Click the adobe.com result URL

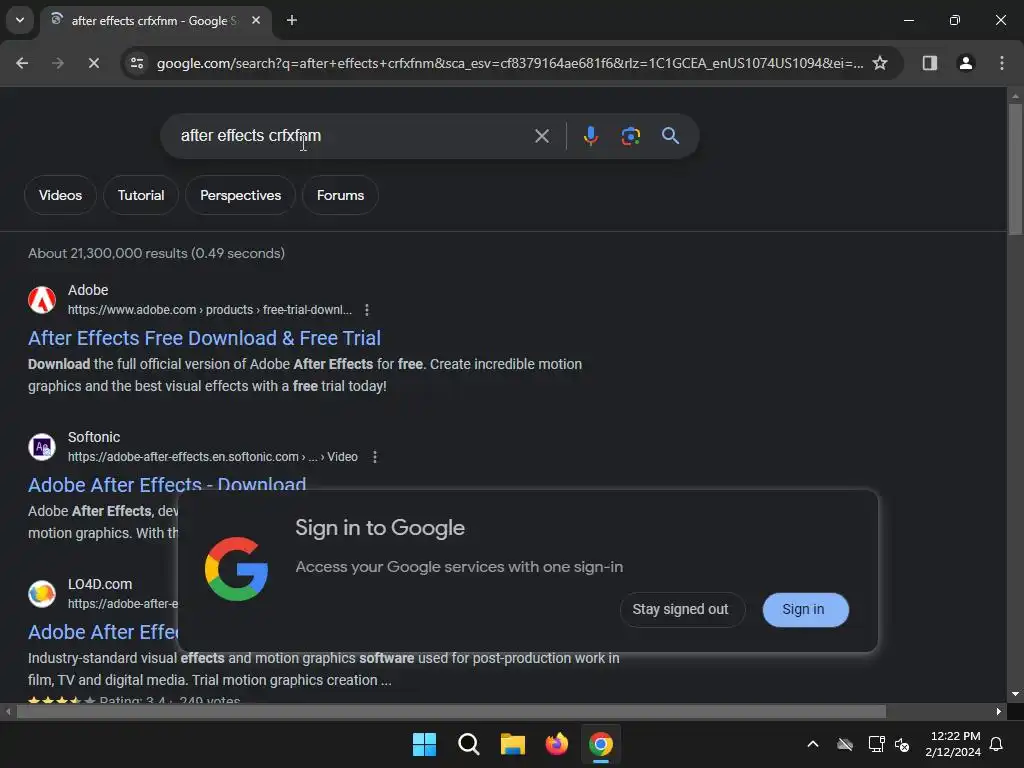[210, 310]
